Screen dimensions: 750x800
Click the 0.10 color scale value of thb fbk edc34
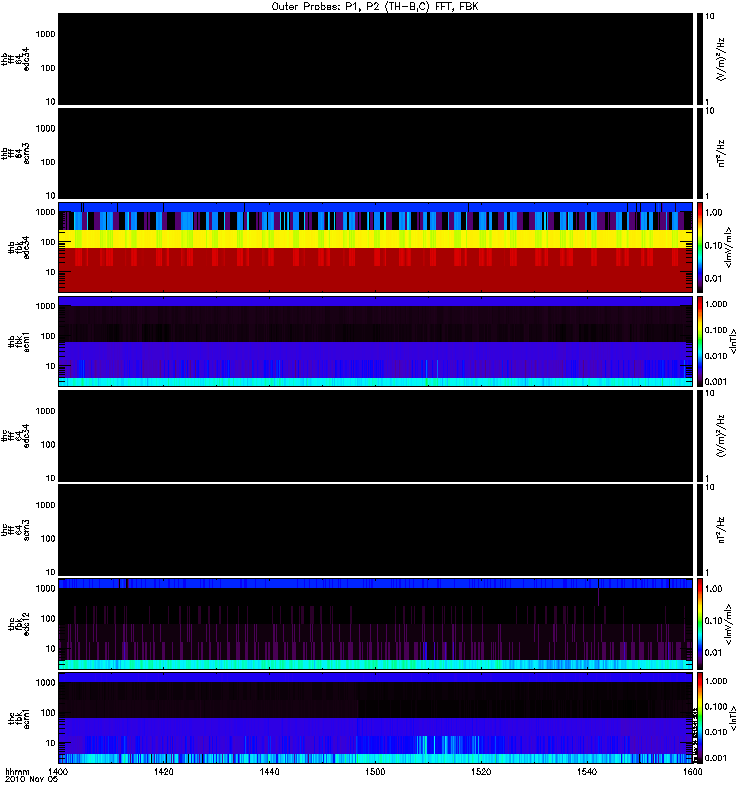pos(713,245)
